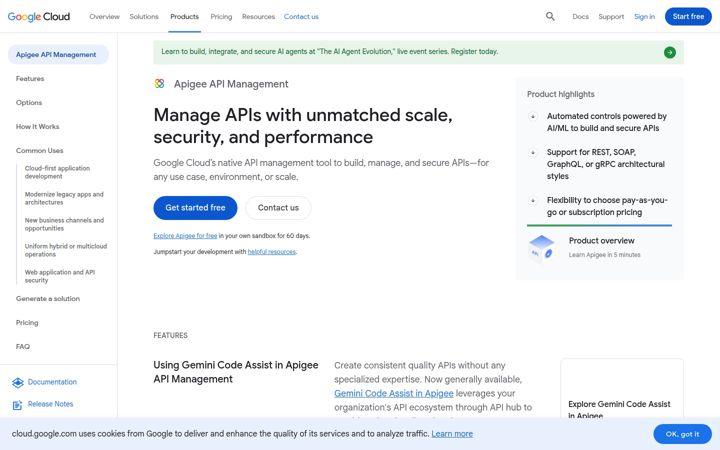Click Contact us in the top navigation
The height and width of the screenshot is (450, 720).
click(x=301, y=17)
